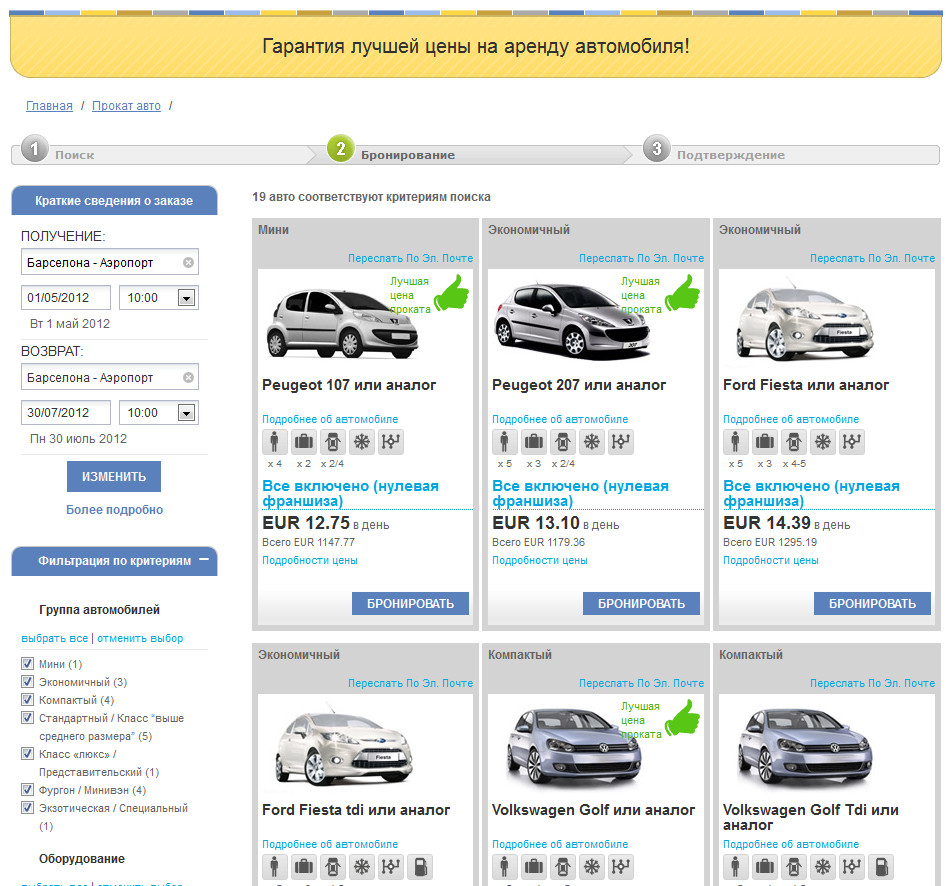Click luggage icon on Peugeot 207 card
Viewport: 946px width, 886px height.
coord(533,442)
